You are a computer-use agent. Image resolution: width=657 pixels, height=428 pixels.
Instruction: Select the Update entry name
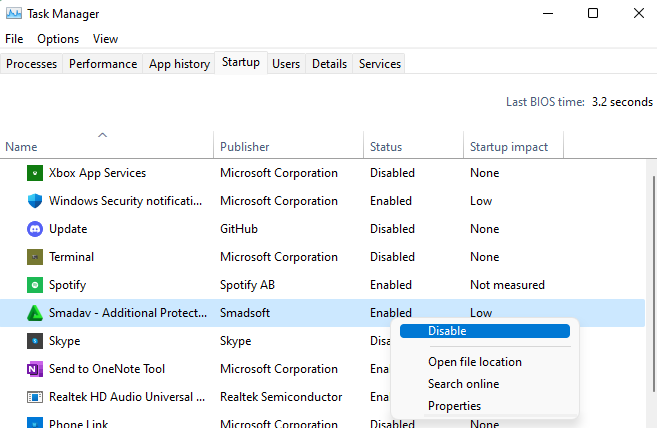click(x=68, y=229)
